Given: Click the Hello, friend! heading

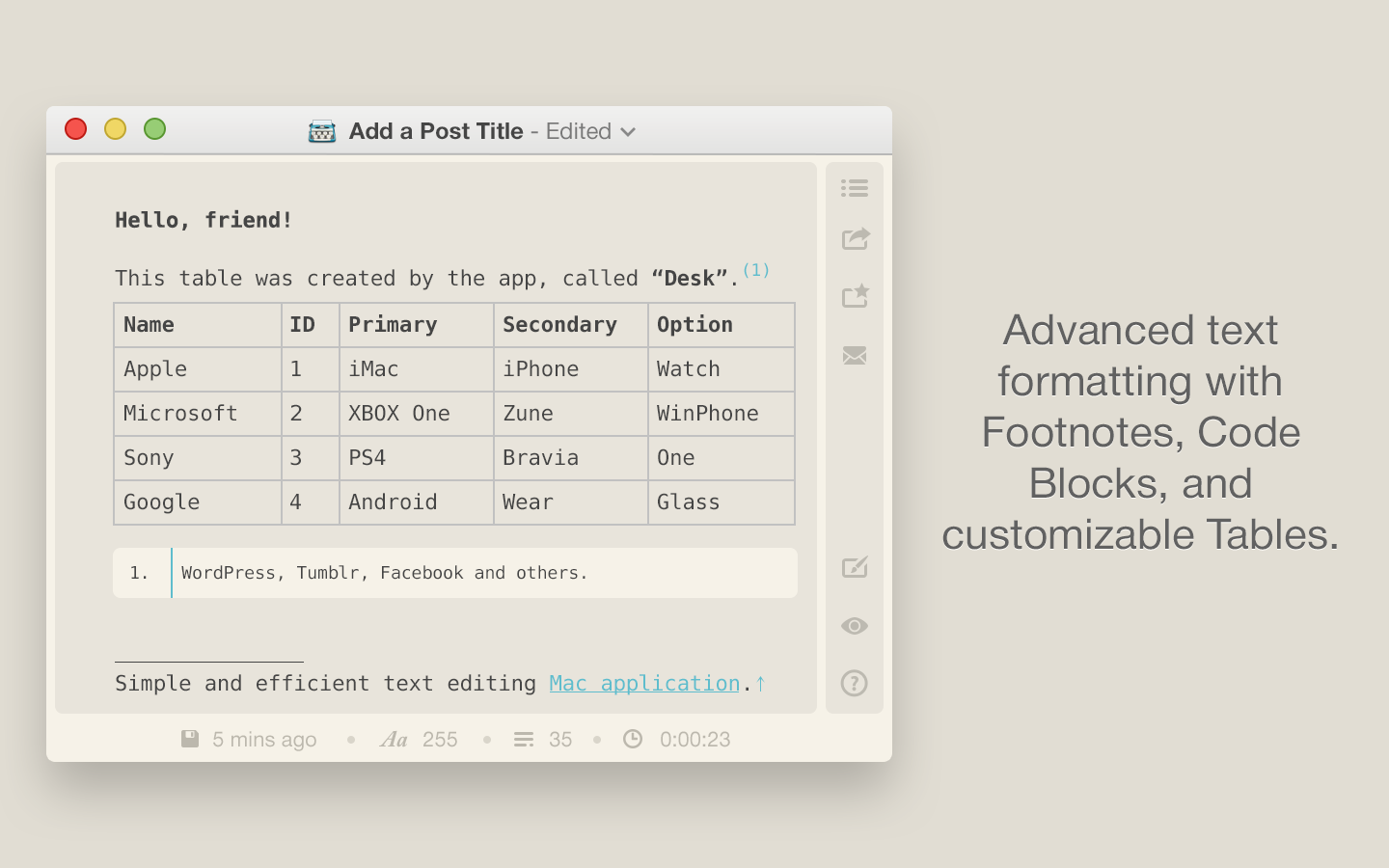Looking at the screenshot, I should pyautogui.click(x=204, y=220).
